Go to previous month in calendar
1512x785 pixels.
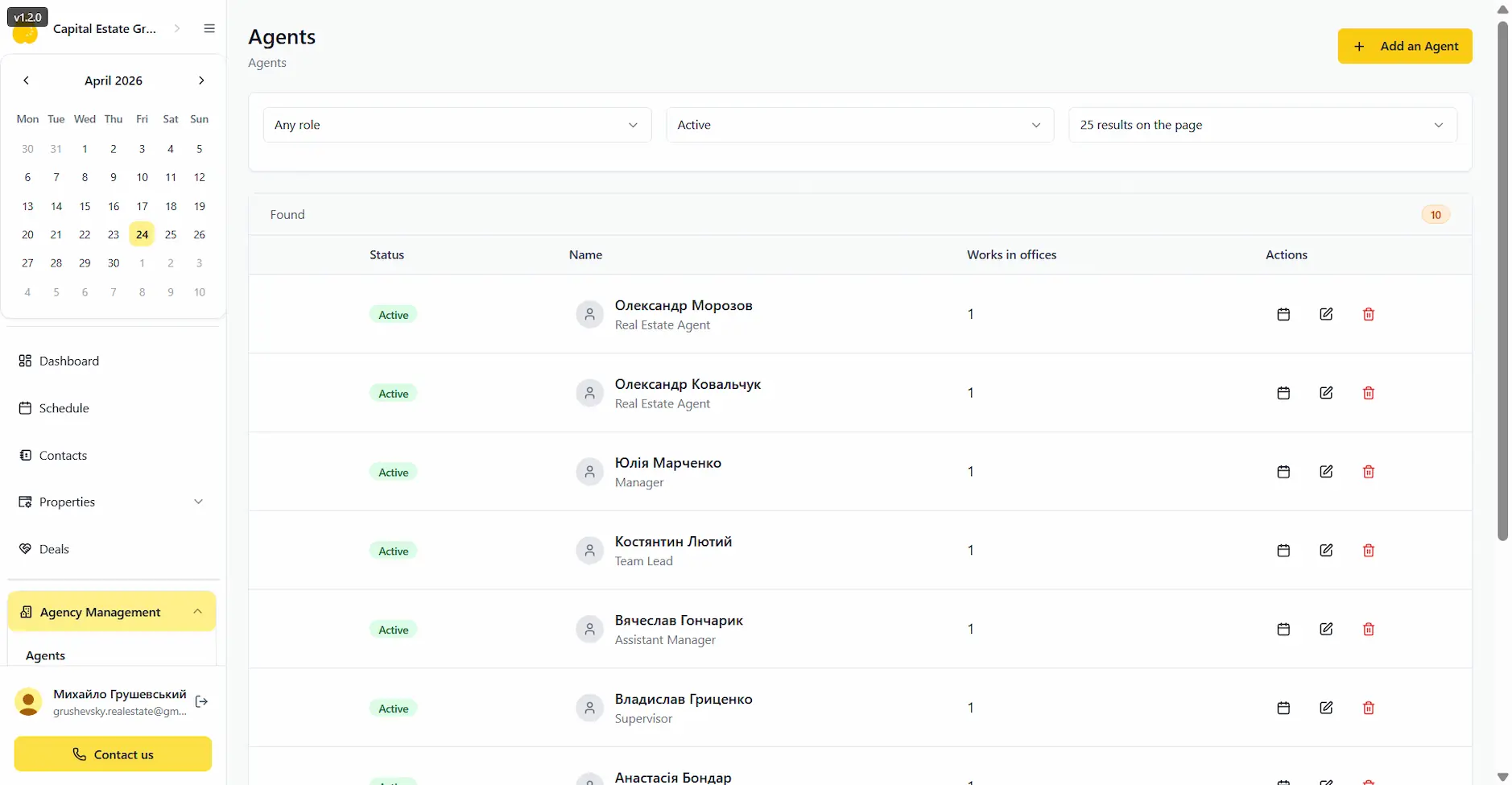click(26, 81)
